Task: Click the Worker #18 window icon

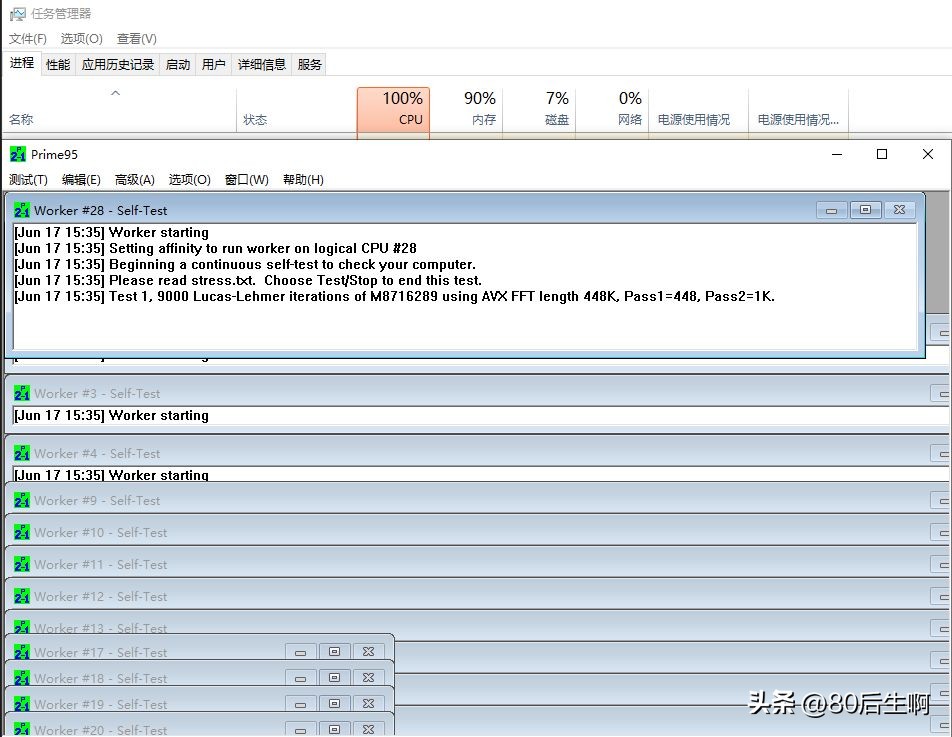Action: [21, 678]
